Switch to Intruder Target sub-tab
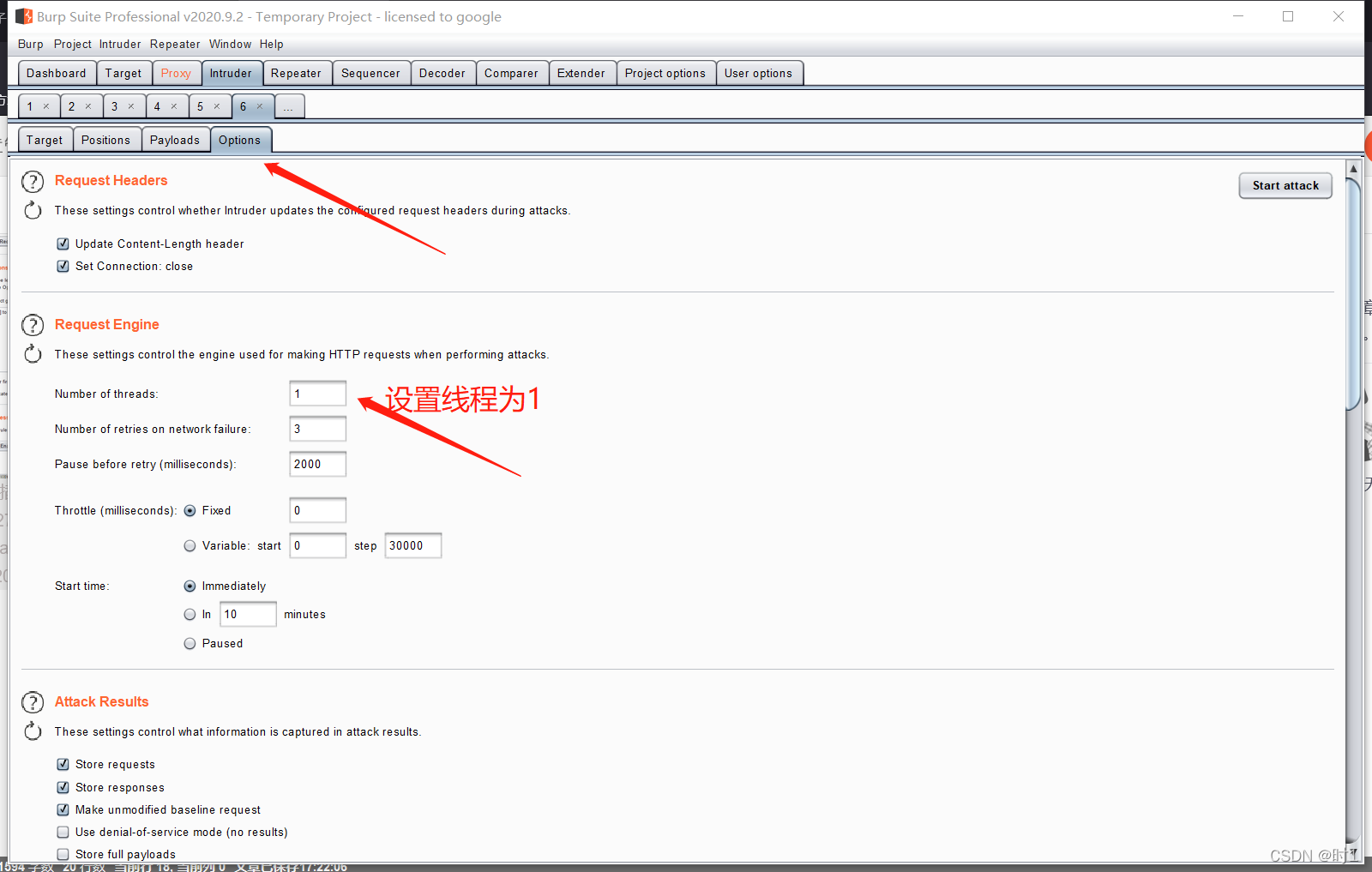This screenshot has height=872, width=1372. 45,140
